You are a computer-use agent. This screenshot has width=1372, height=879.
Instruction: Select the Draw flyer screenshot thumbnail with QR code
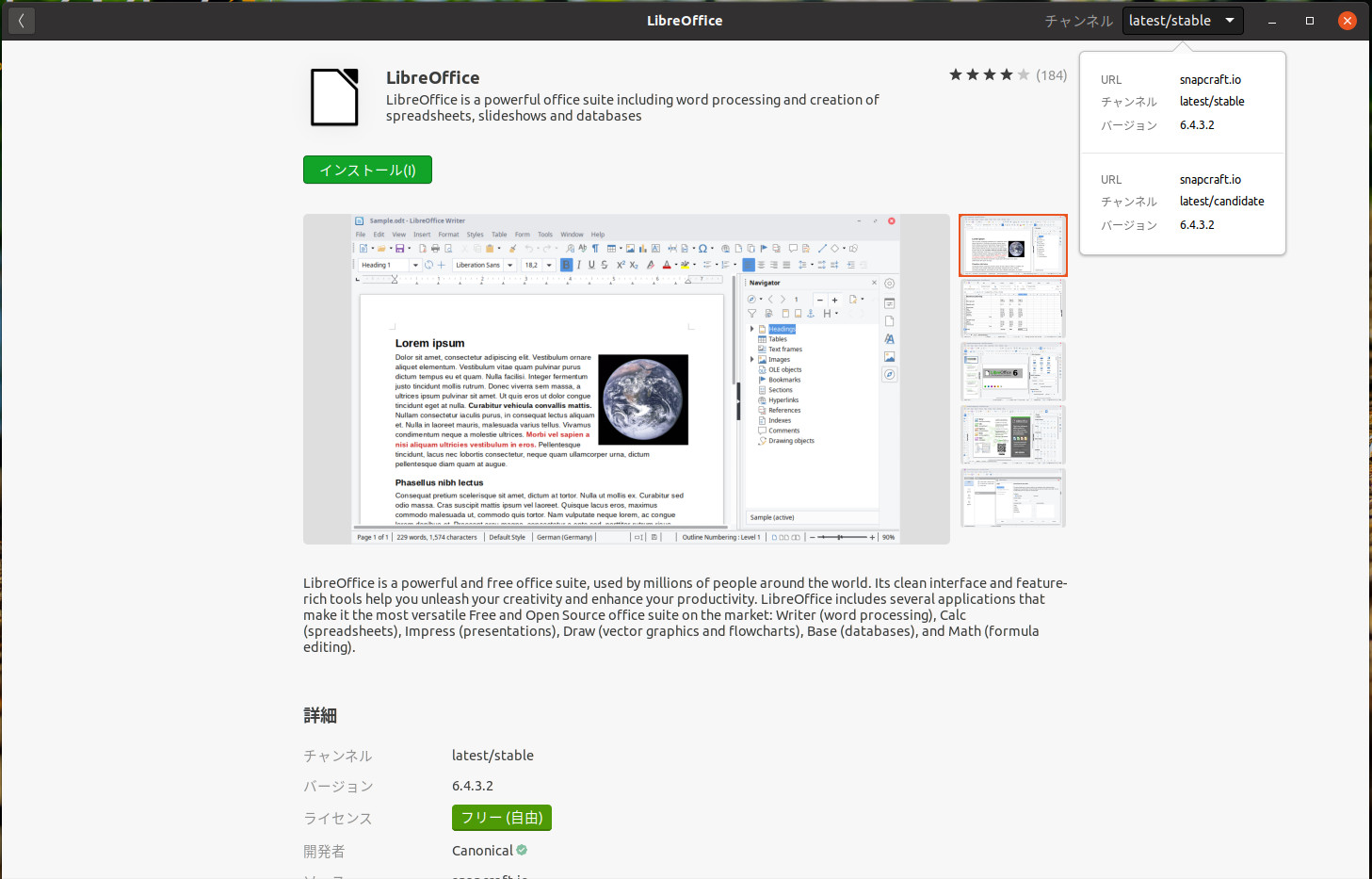point(1013,435)
